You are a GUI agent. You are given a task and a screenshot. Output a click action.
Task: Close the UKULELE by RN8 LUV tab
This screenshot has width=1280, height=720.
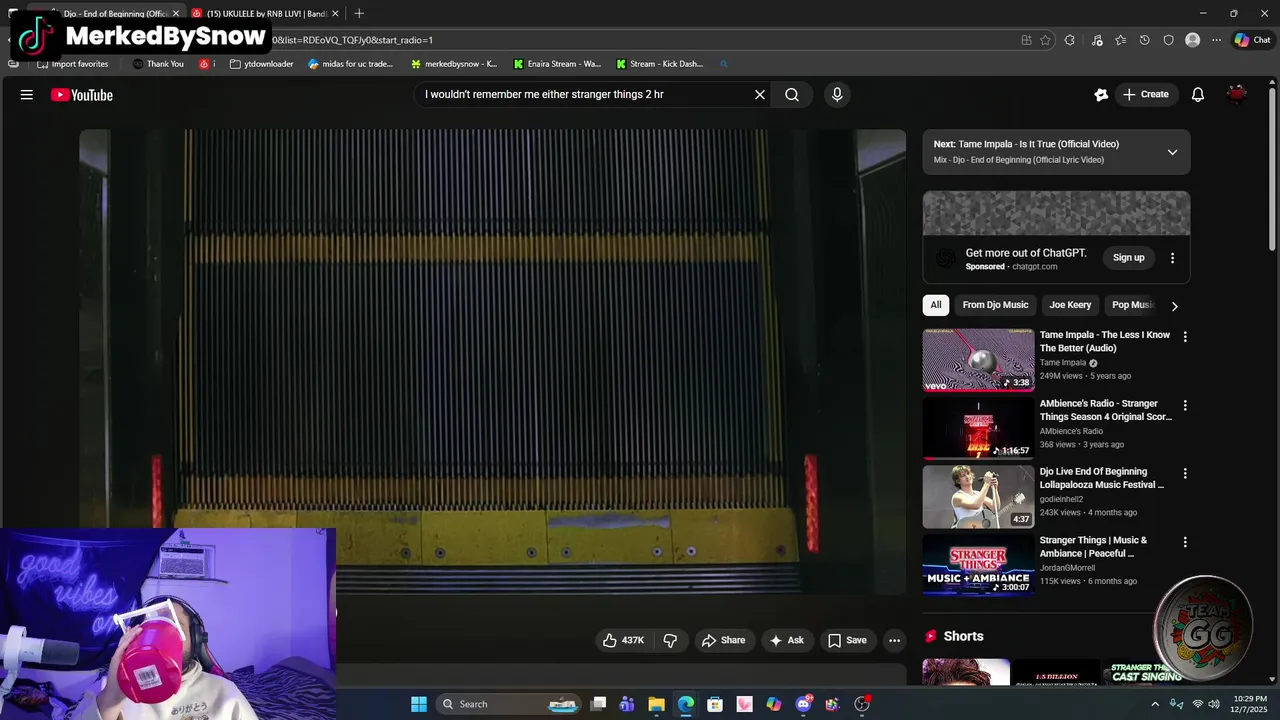click(x=335, y=14)
